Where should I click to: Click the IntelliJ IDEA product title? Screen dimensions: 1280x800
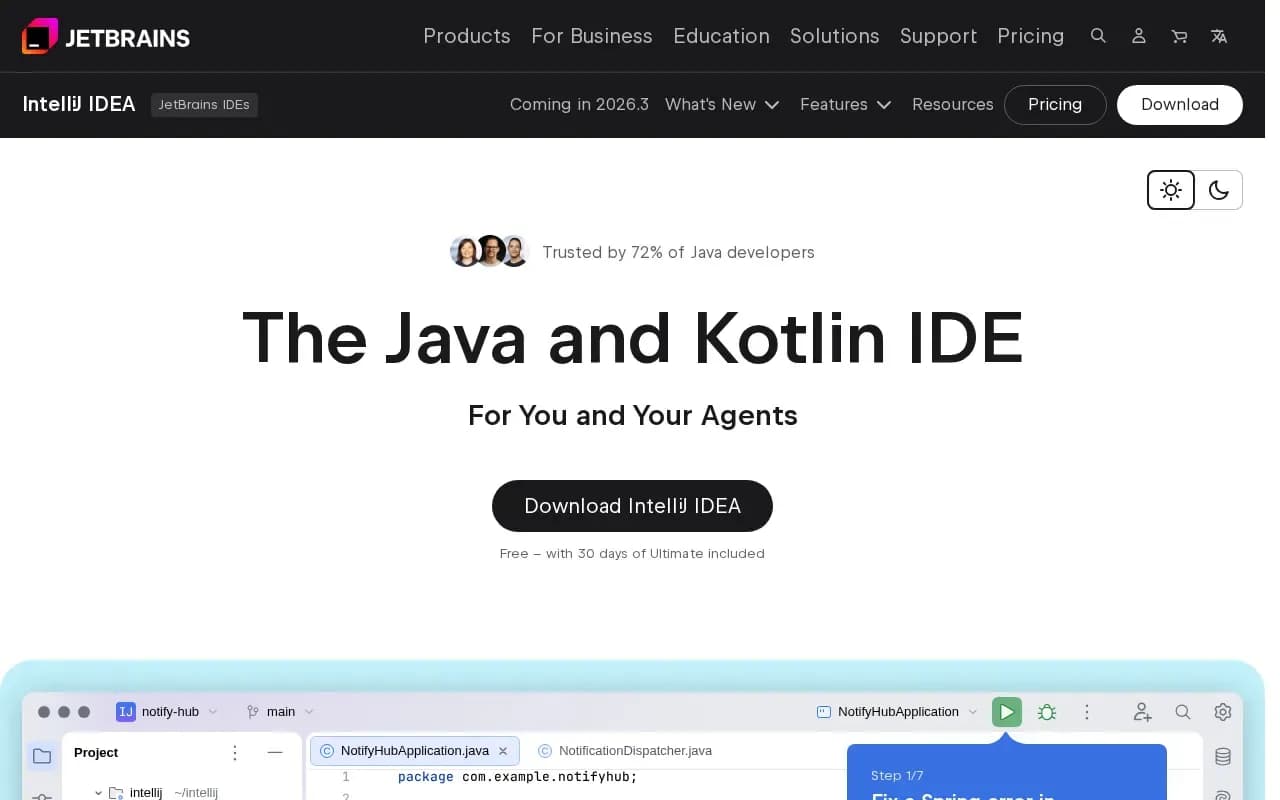[x=79, y=104]
